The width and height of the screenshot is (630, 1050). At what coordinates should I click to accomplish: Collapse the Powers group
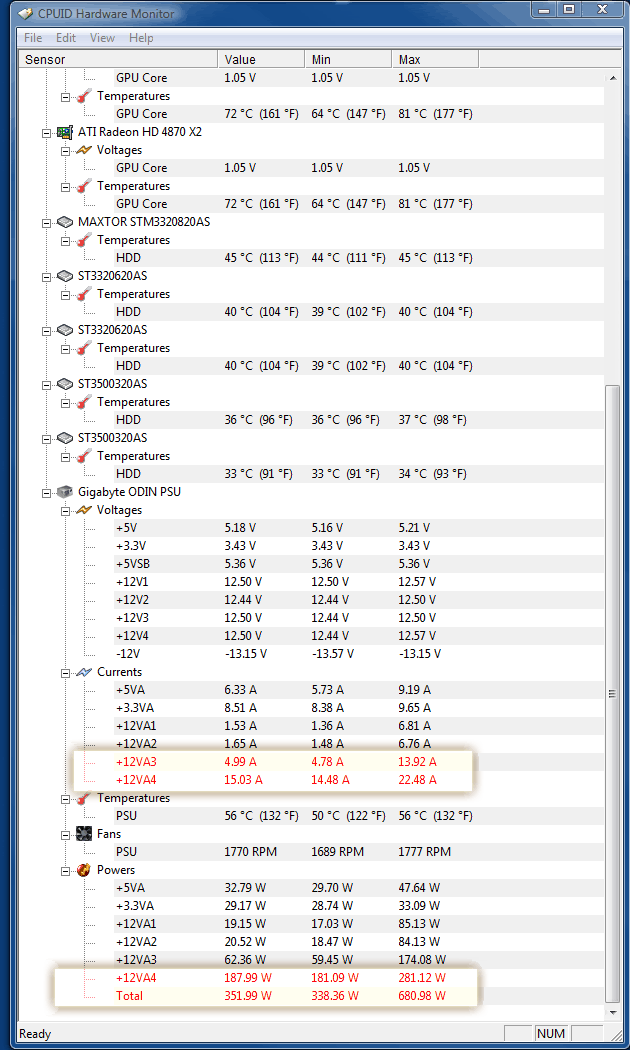point(66,871)
